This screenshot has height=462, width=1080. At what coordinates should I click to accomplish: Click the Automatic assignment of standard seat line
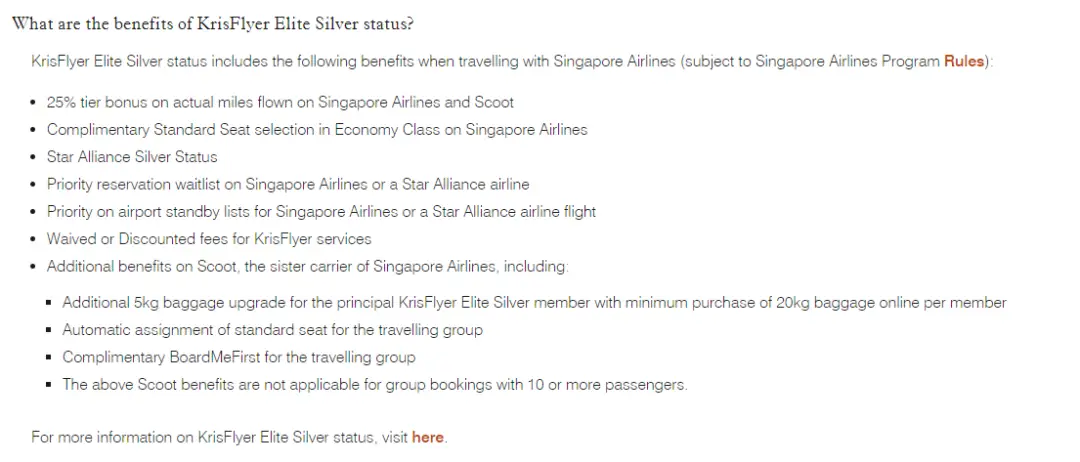[x=273, y=330]
